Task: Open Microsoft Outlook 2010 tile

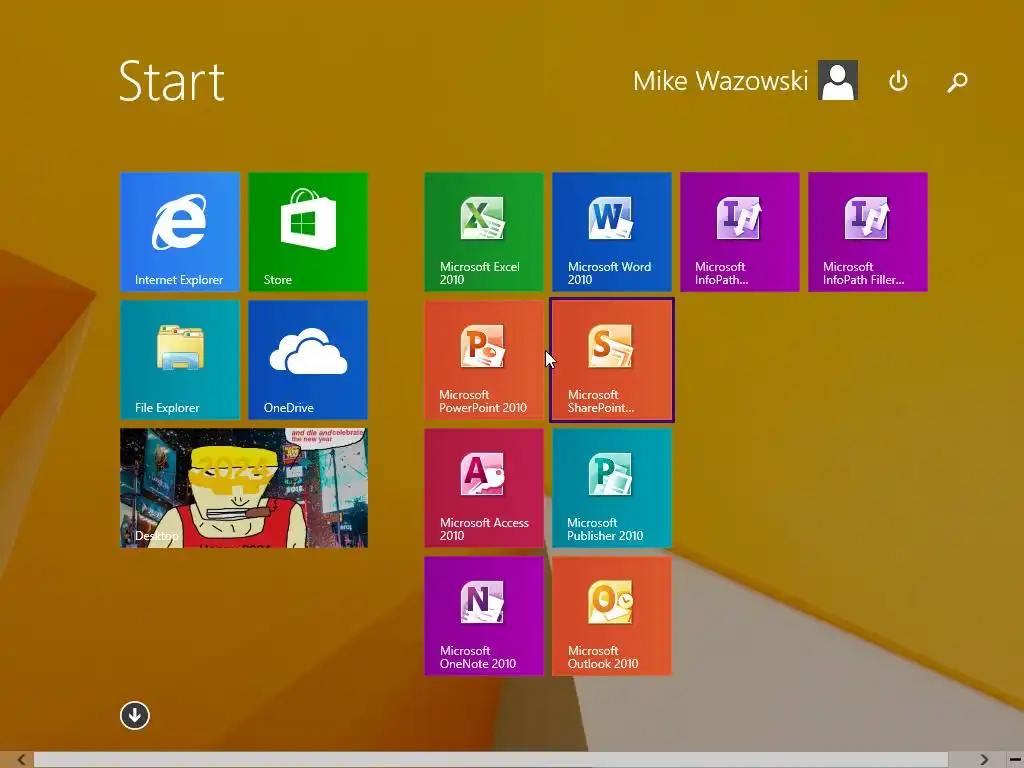Action: pos(612,616)
